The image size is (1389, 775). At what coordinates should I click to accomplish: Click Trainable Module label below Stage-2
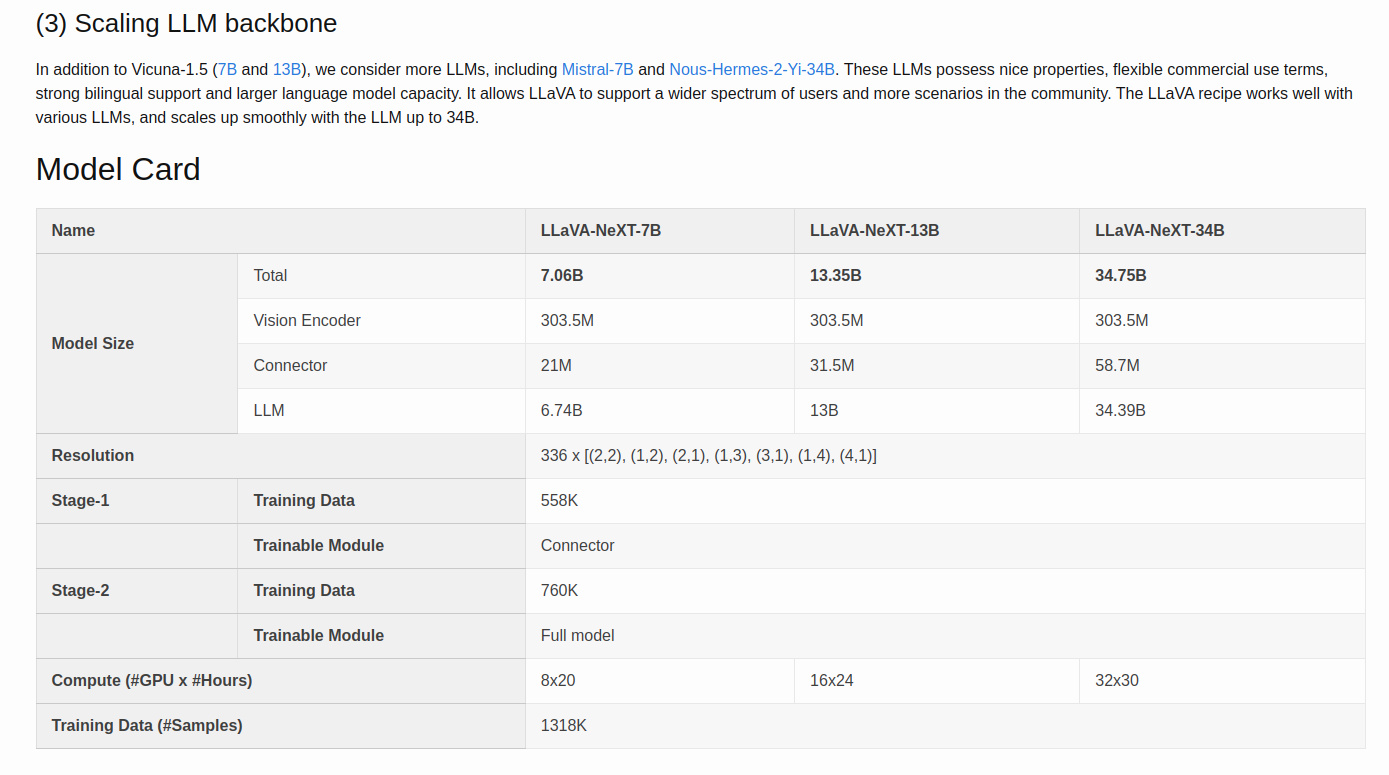(x=318, y=635)
